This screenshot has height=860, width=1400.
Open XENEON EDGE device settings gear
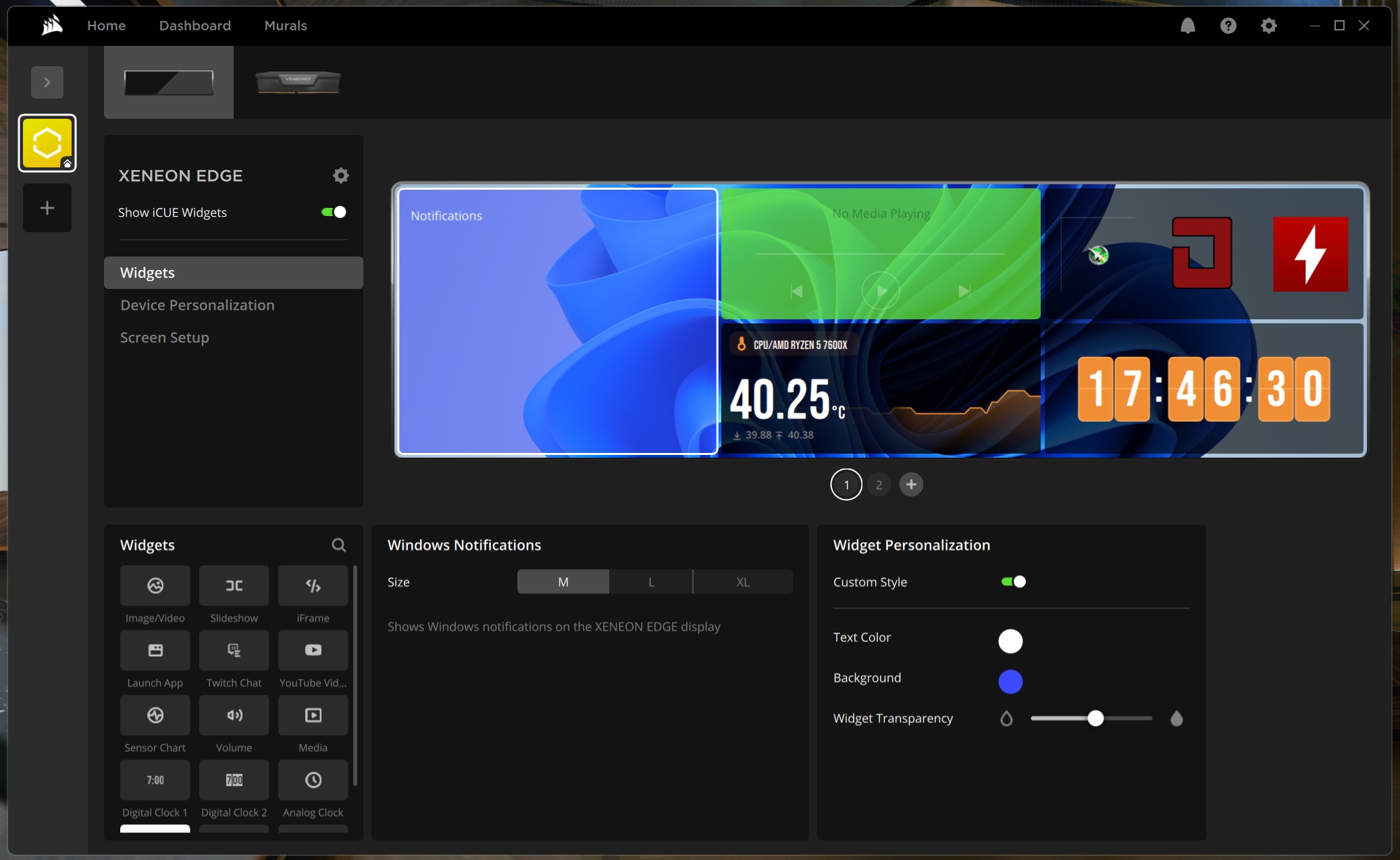[x=341, y=176]
